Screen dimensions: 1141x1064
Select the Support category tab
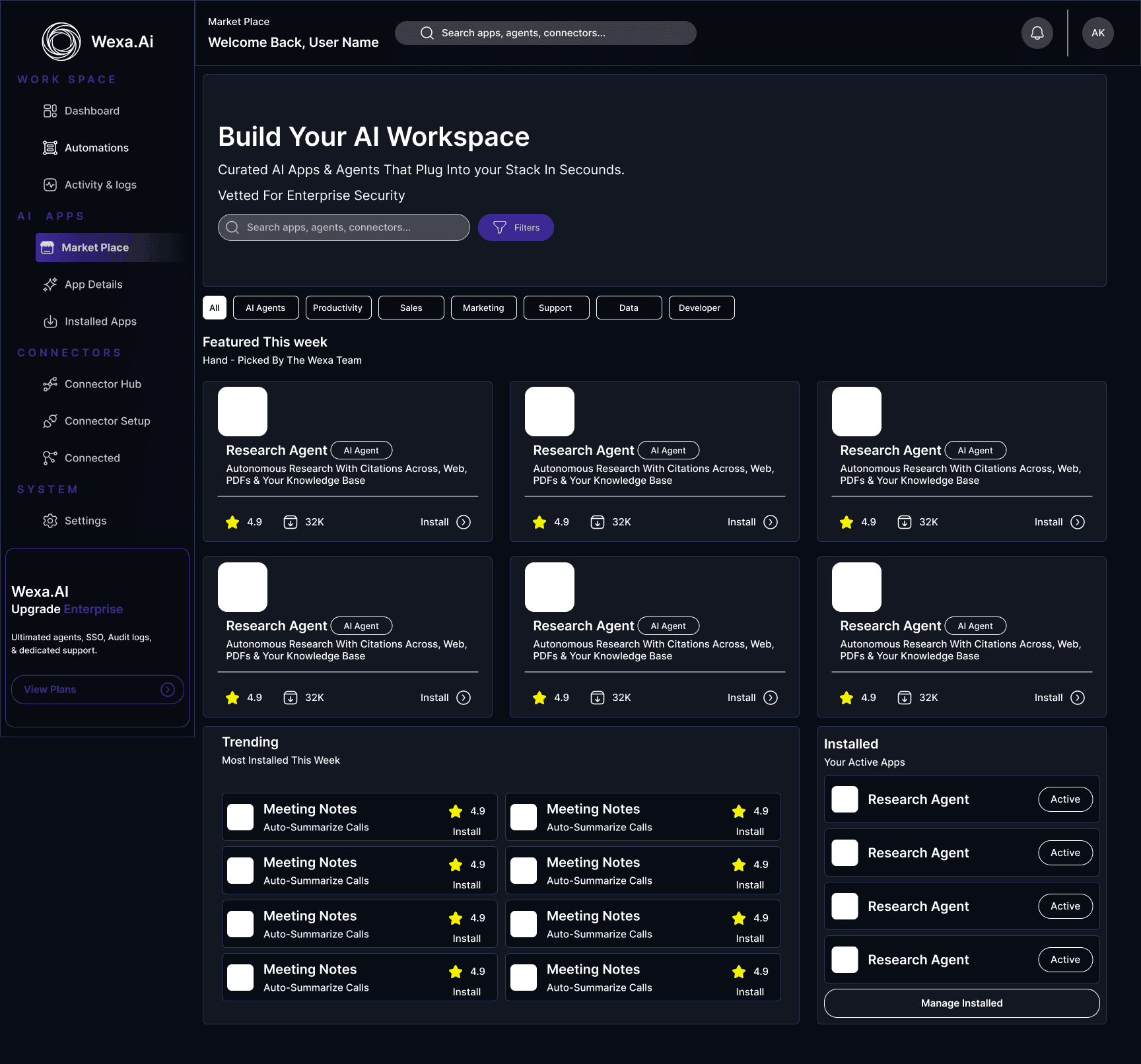(556, 308)
